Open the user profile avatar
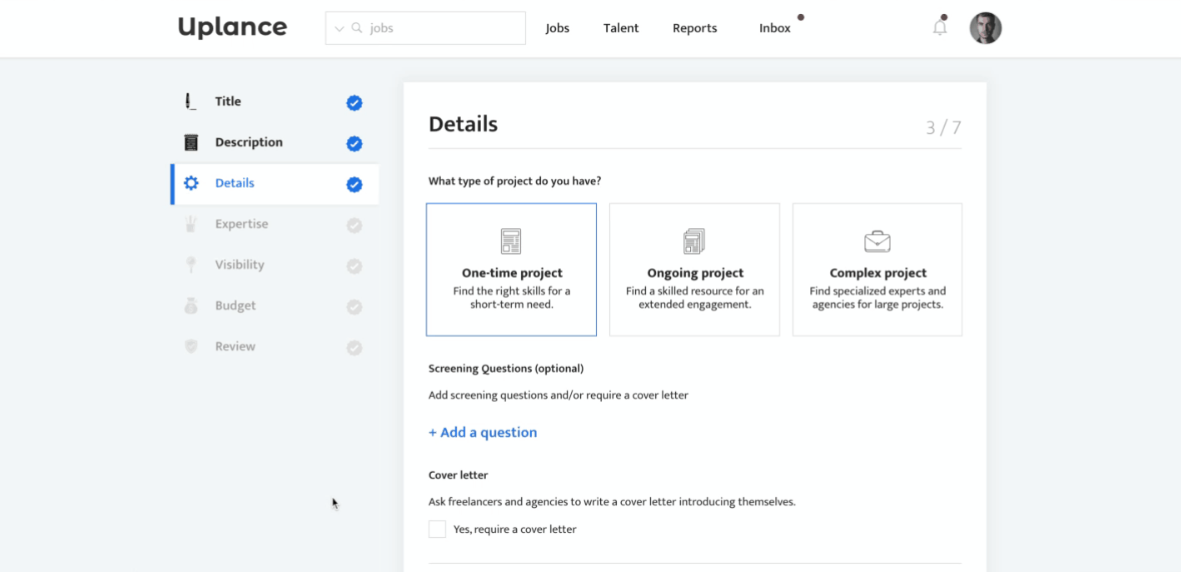The image size is (1181, 572). 985,28
